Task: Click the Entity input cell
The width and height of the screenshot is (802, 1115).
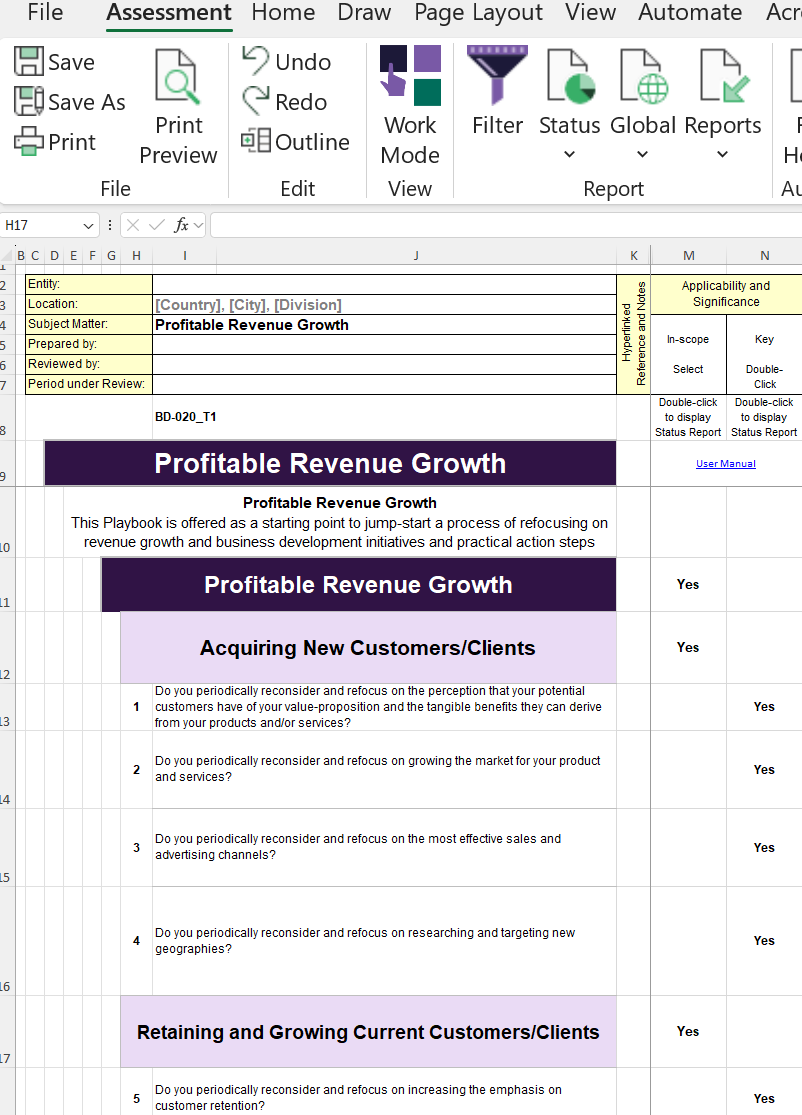Action: 384,285
